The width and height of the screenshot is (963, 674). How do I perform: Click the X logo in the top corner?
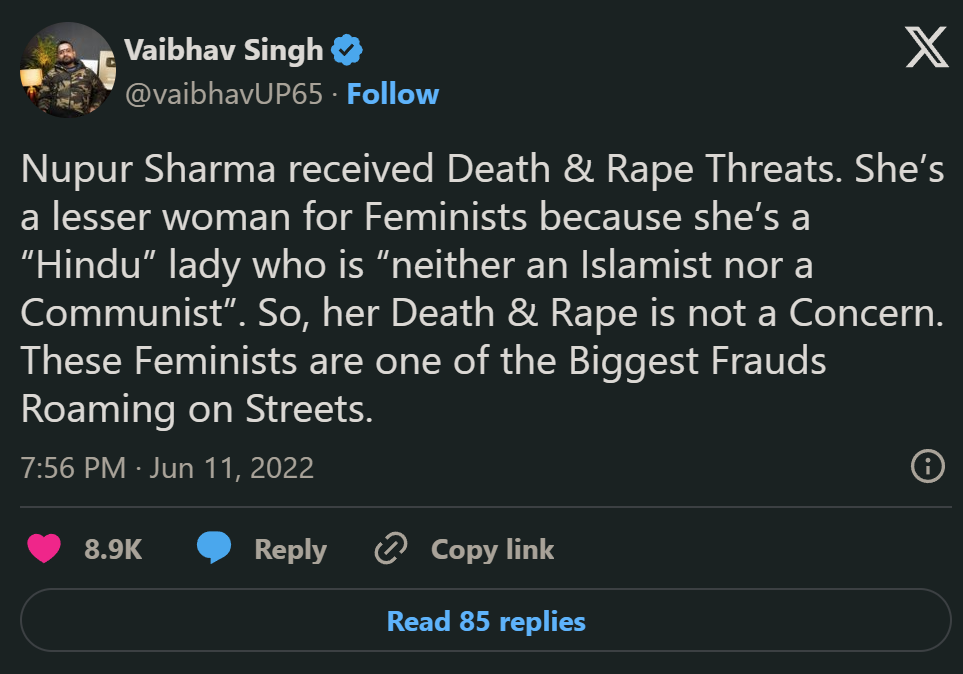925,47
